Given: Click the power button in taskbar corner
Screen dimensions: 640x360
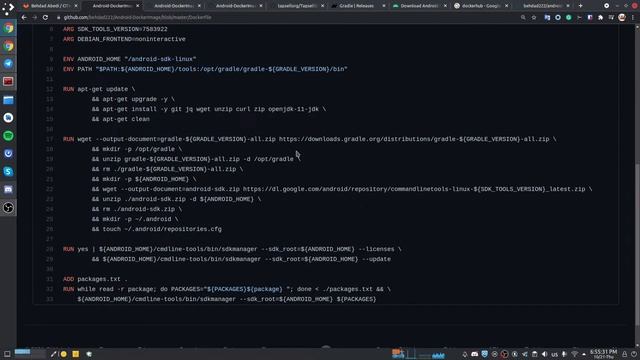Looking at the screenshot, I should 634,354.
